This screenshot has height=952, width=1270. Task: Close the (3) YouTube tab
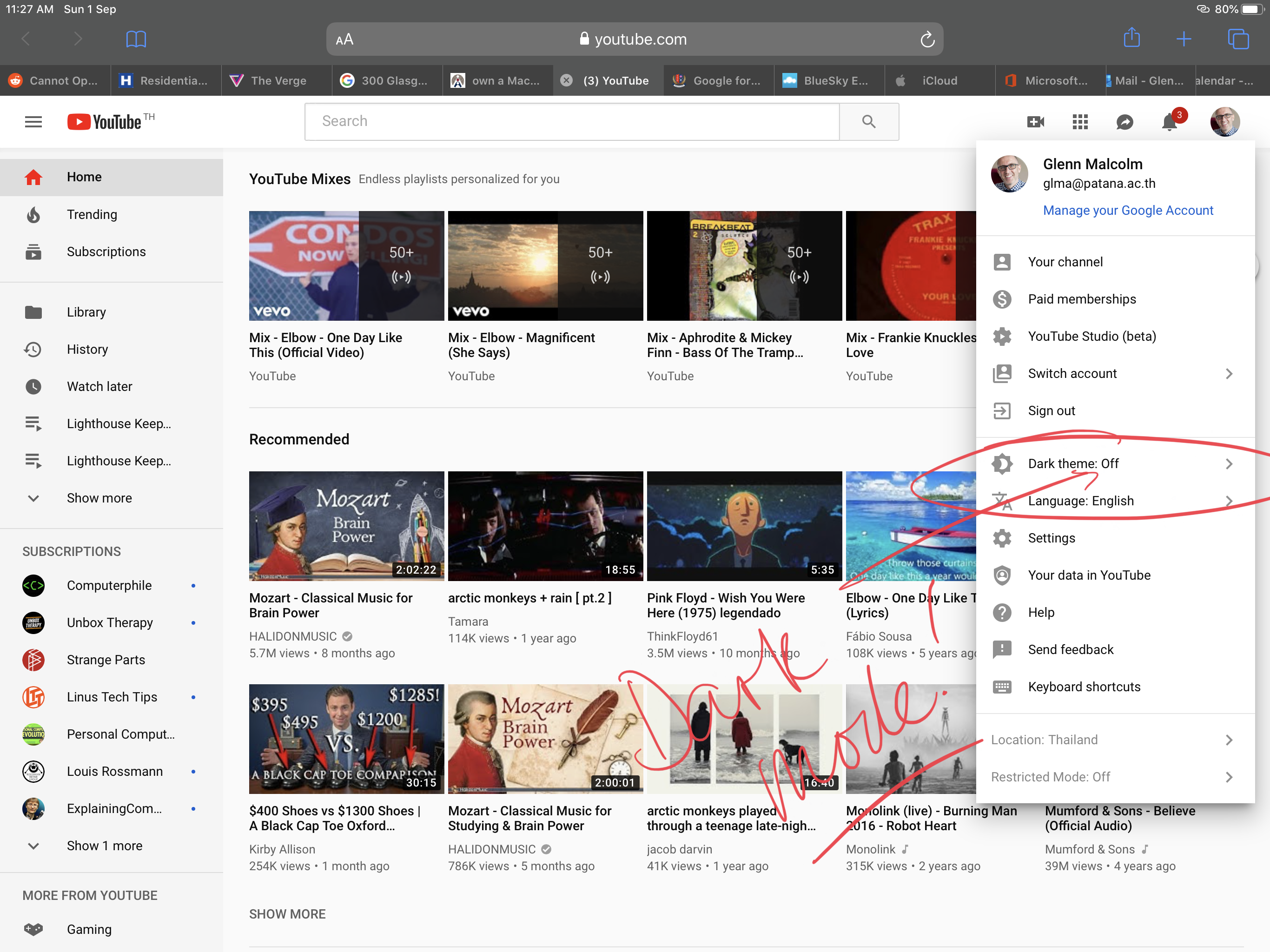[566, 80]
